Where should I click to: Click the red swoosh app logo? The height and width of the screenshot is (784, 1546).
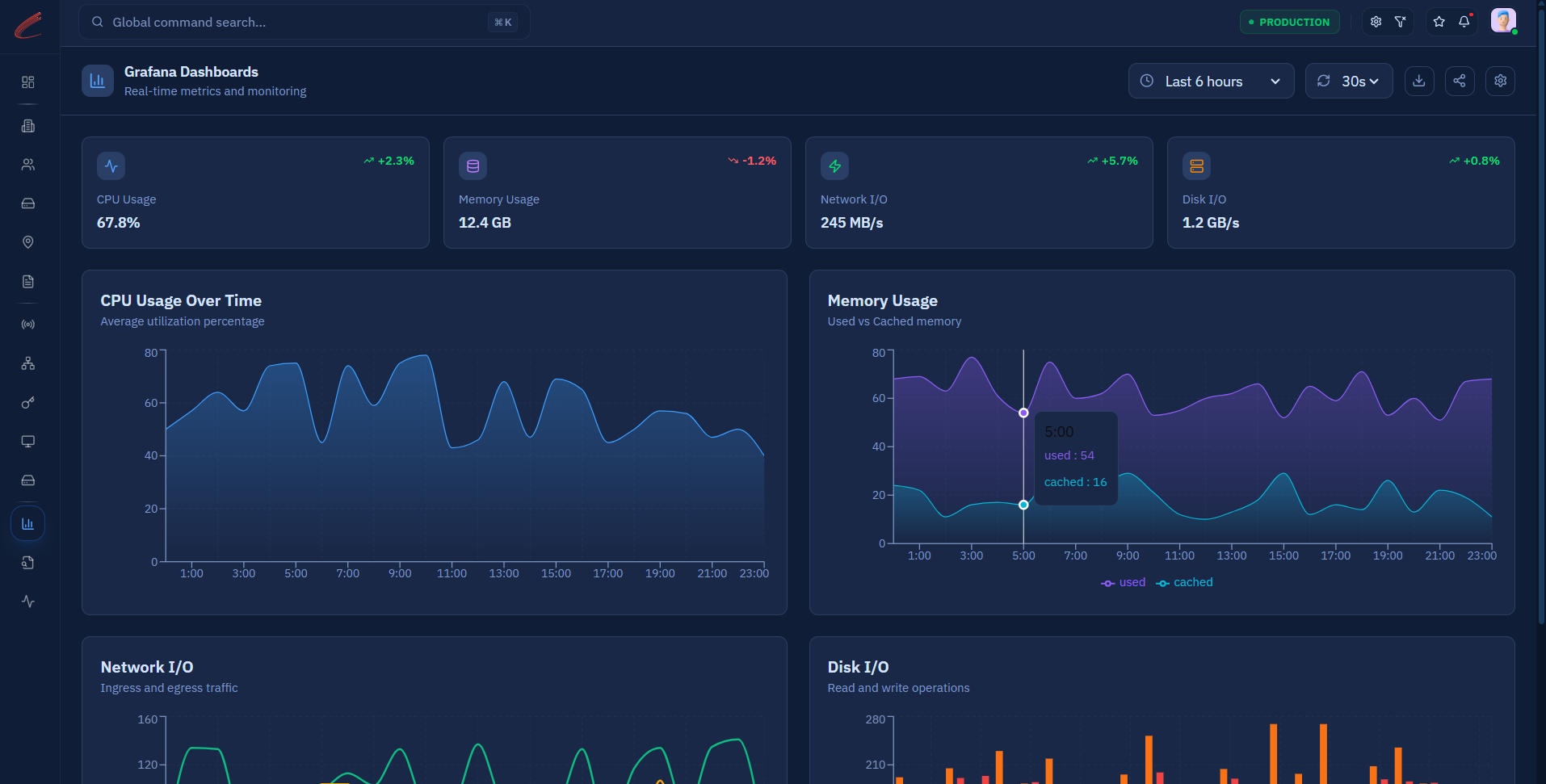[x=28, y=25]
